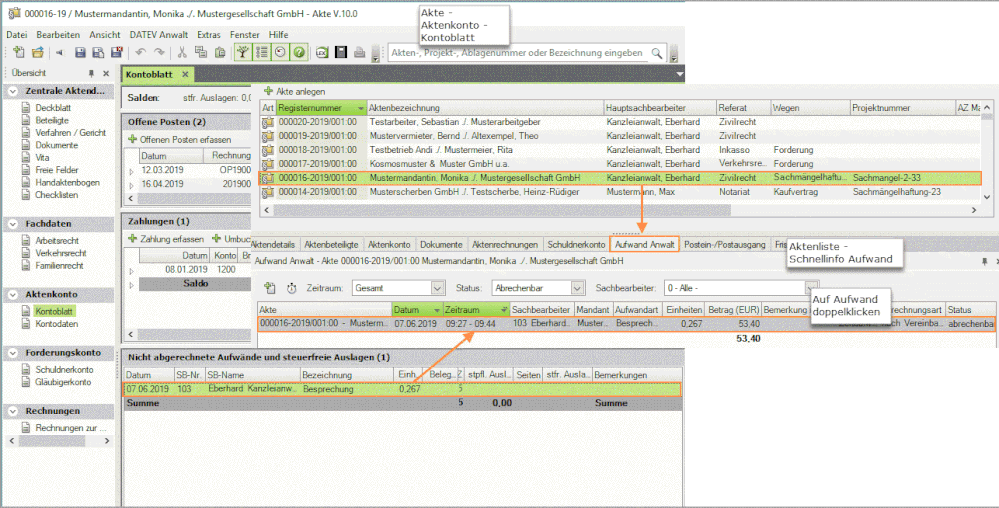Collapse the Forderungskonto sidebar section
The image size is (999, 508).
(x=14, y=354)
